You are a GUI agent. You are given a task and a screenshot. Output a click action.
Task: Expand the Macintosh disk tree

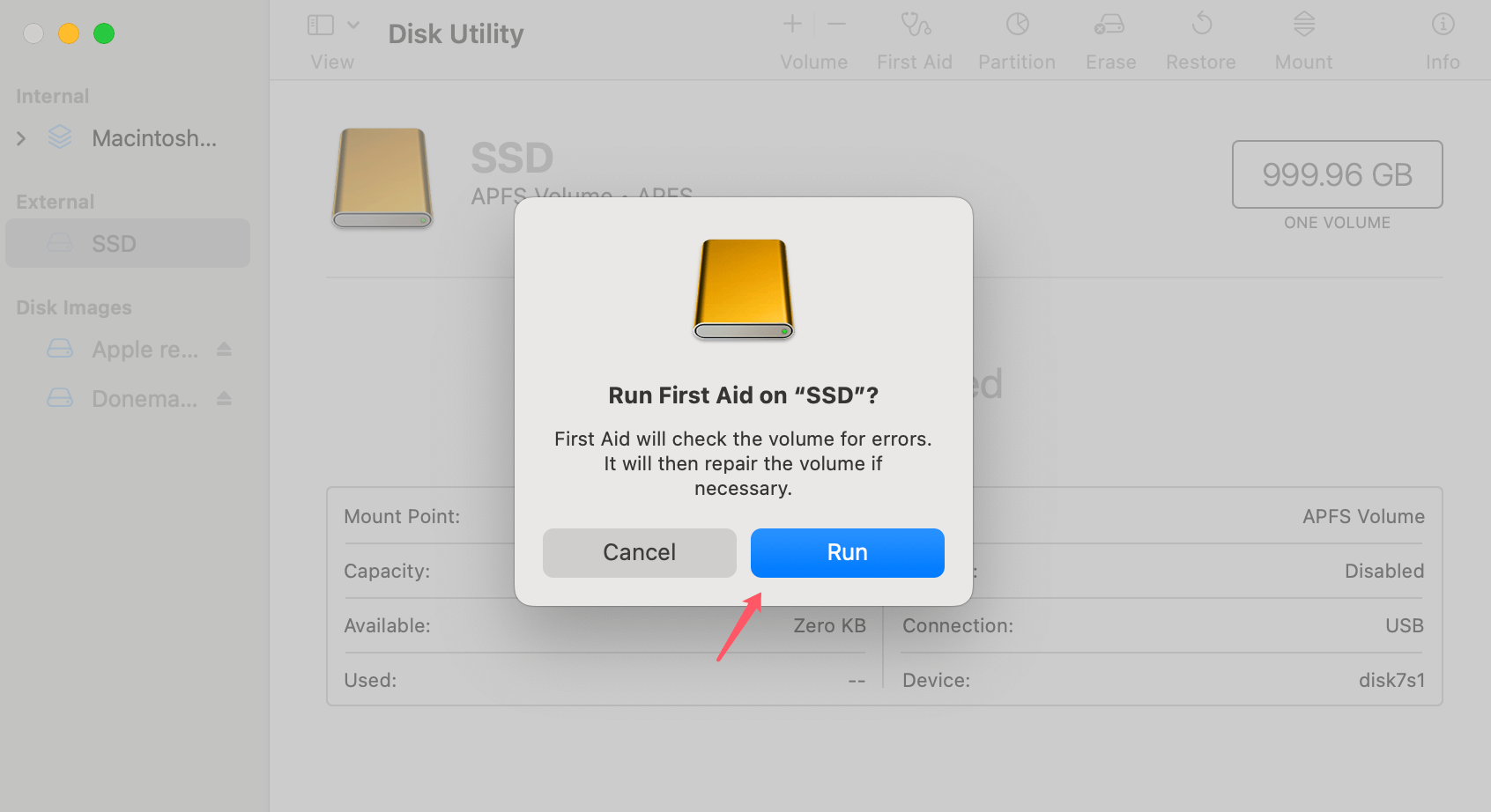22,138
